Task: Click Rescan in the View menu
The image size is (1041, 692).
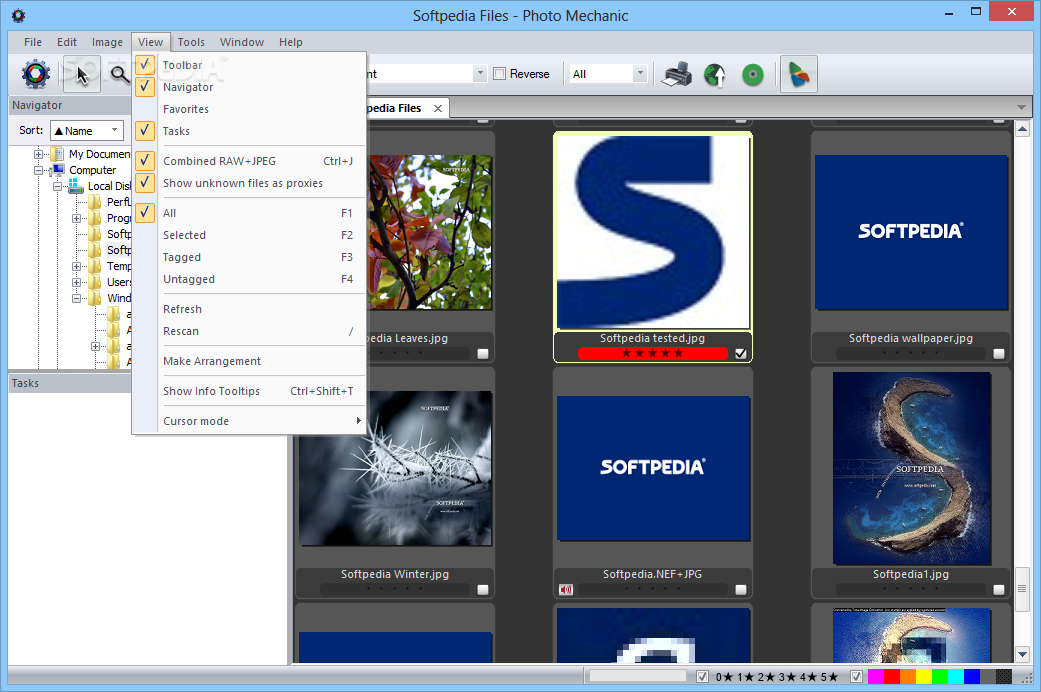Action: click(250, 331)
